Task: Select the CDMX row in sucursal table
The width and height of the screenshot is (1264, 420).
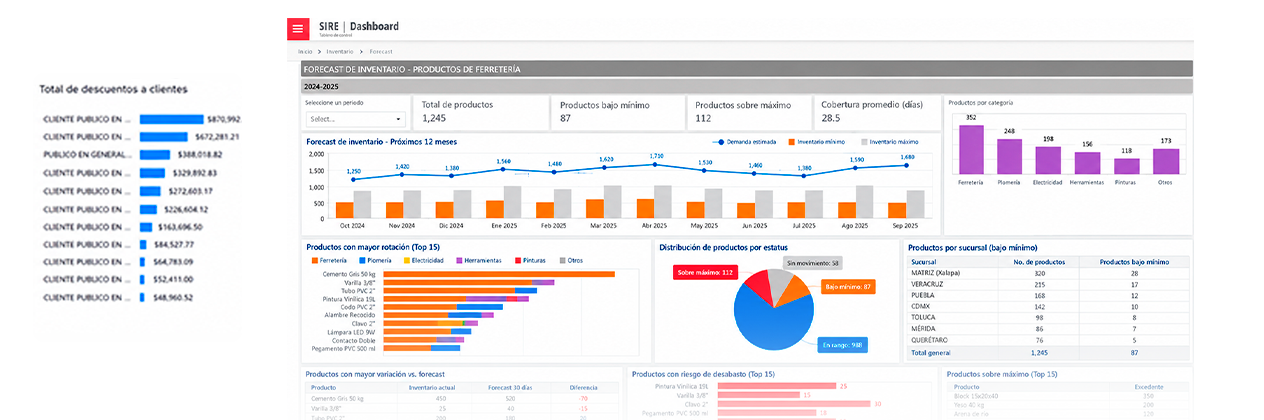Action: pos(1049,307)
